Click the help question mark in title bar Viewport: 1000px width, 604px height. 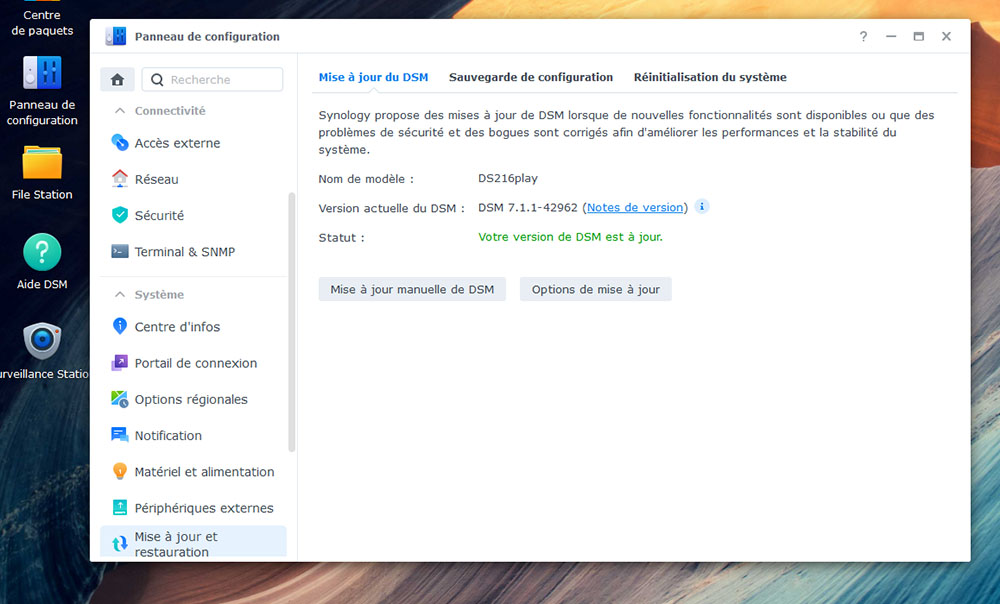[863, 37]
